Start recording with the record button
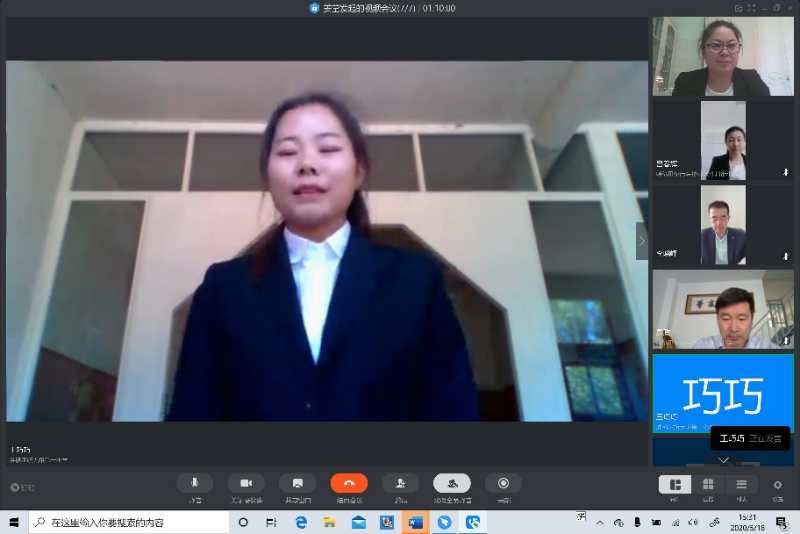The image size is (800, 534). pos(503,483)
